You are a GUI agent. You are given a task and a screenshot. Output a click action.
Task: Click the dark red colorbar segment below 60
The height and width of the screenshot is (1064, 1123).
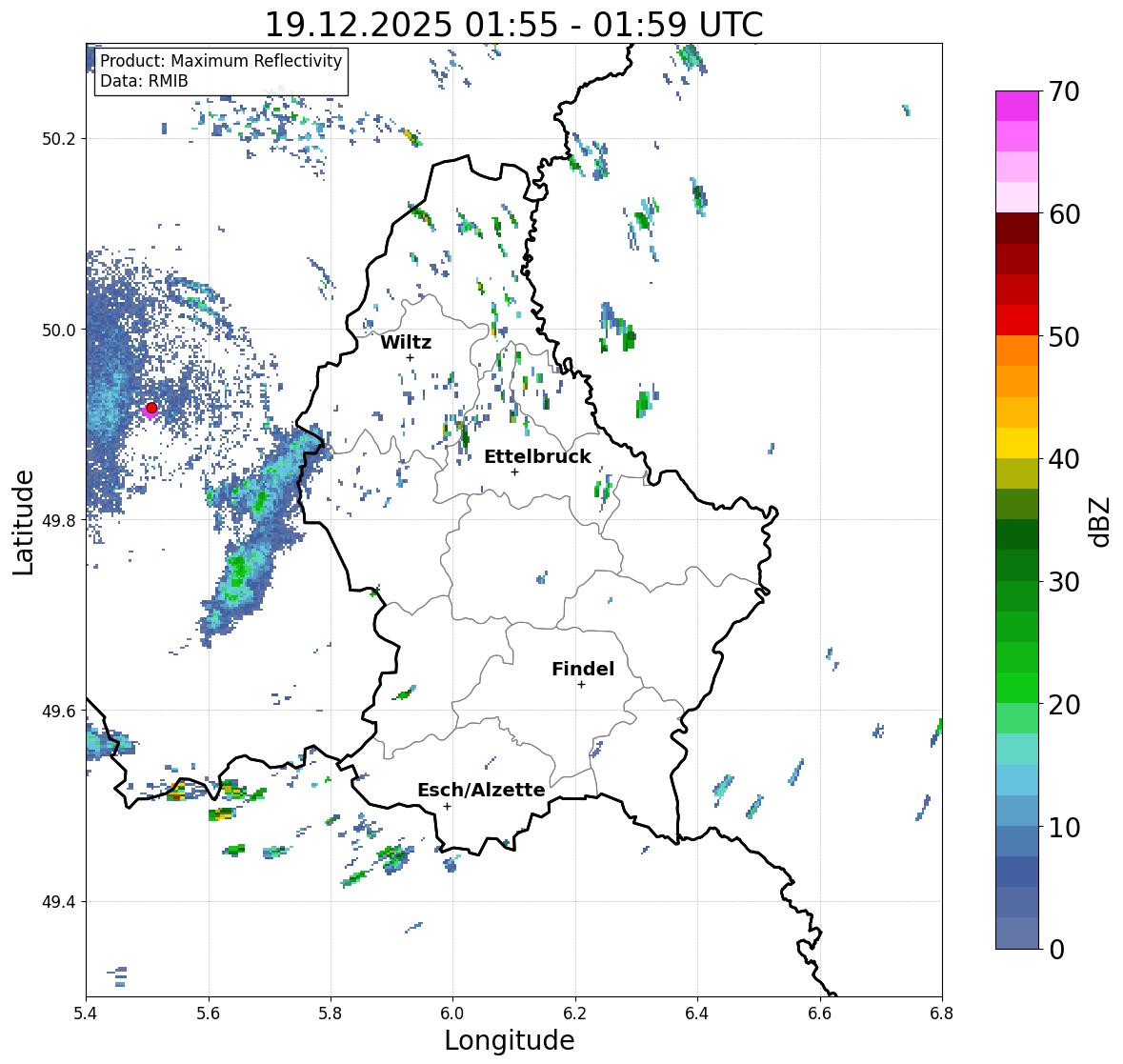[x=1017, y=229]
